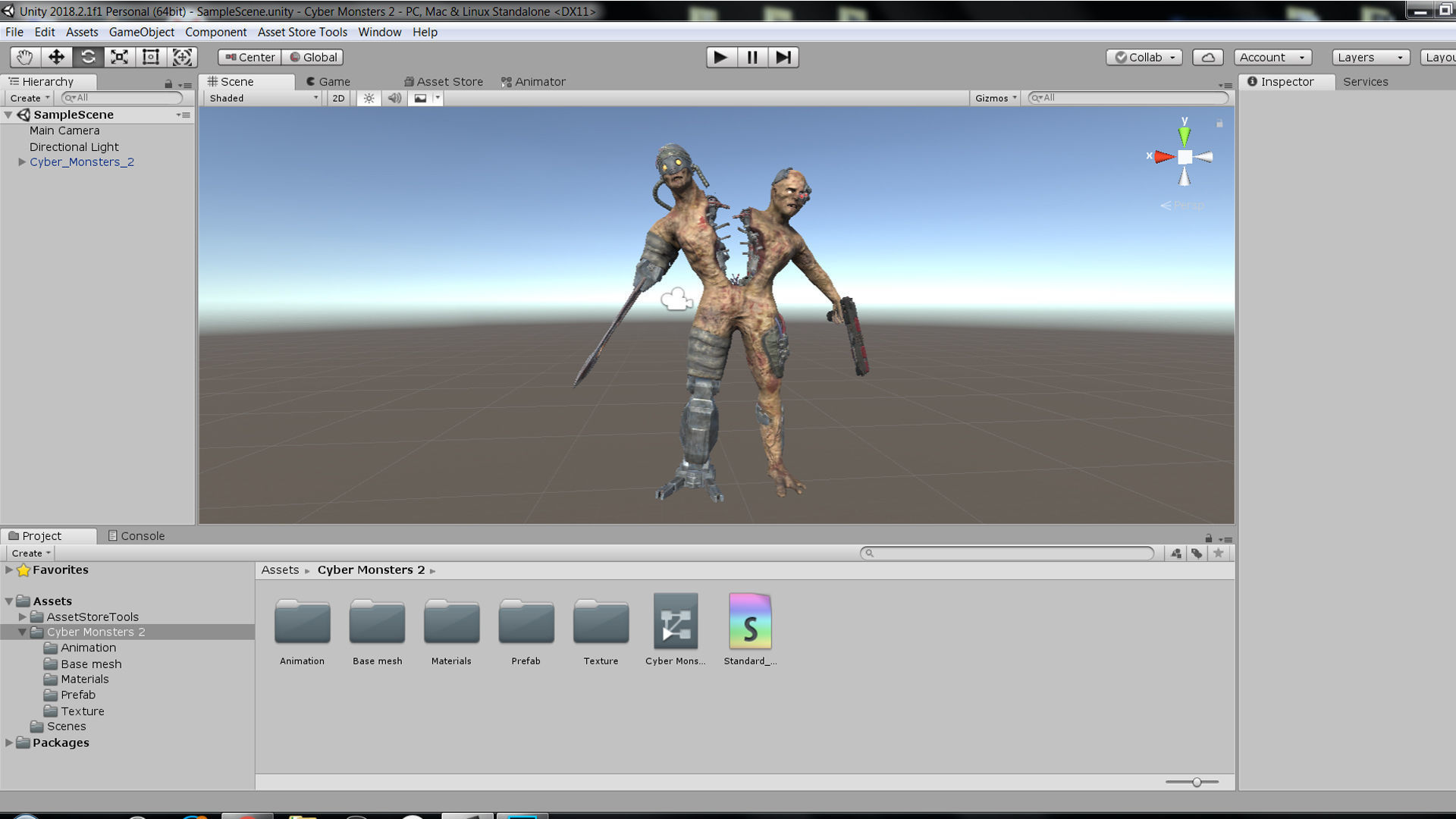Toggle scene effects image button
The height and width of the screenshot is (819, 1456).
420,98
